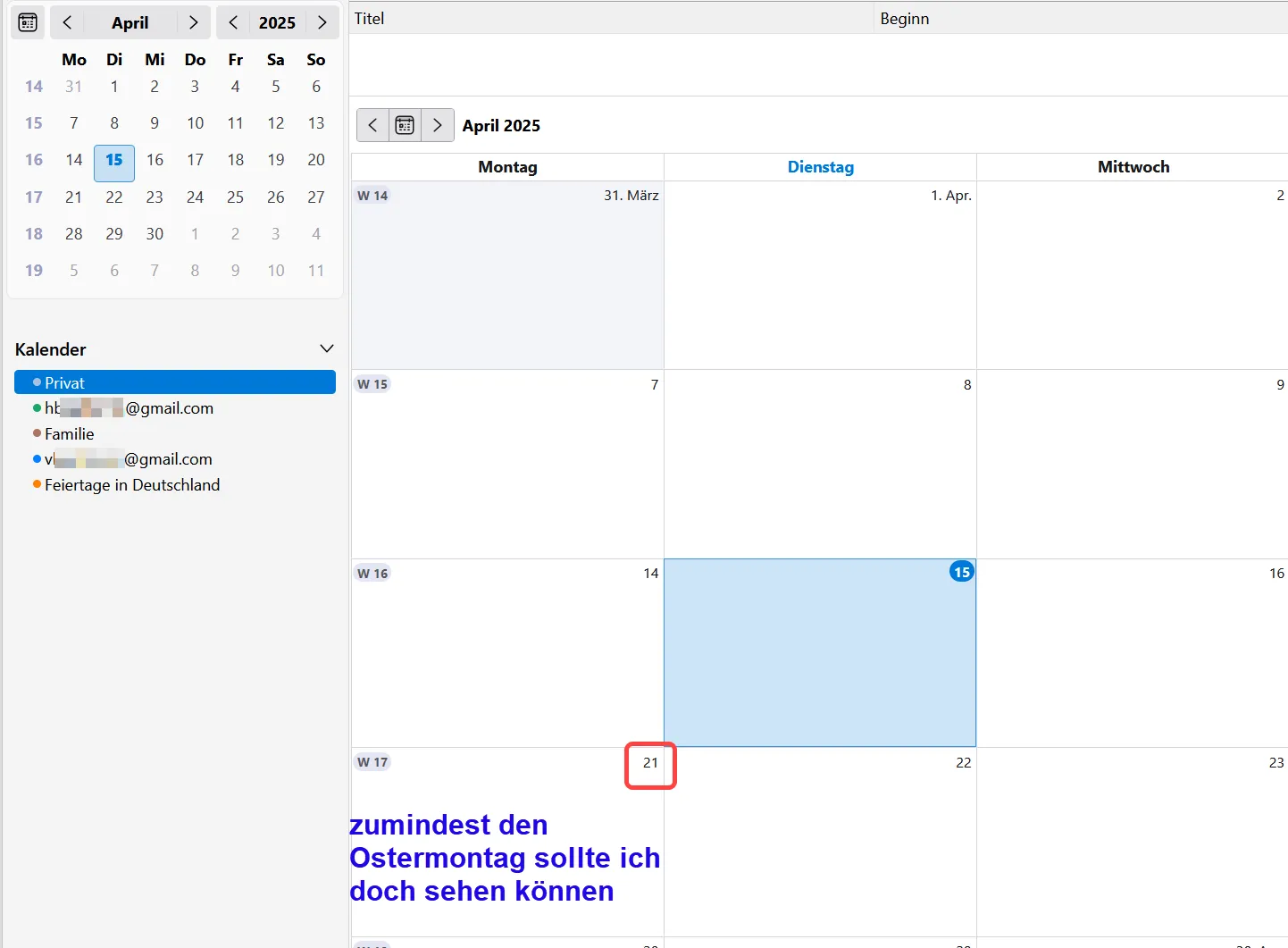
Task: Sort by Beginn column header
Action: (1081, 18)
